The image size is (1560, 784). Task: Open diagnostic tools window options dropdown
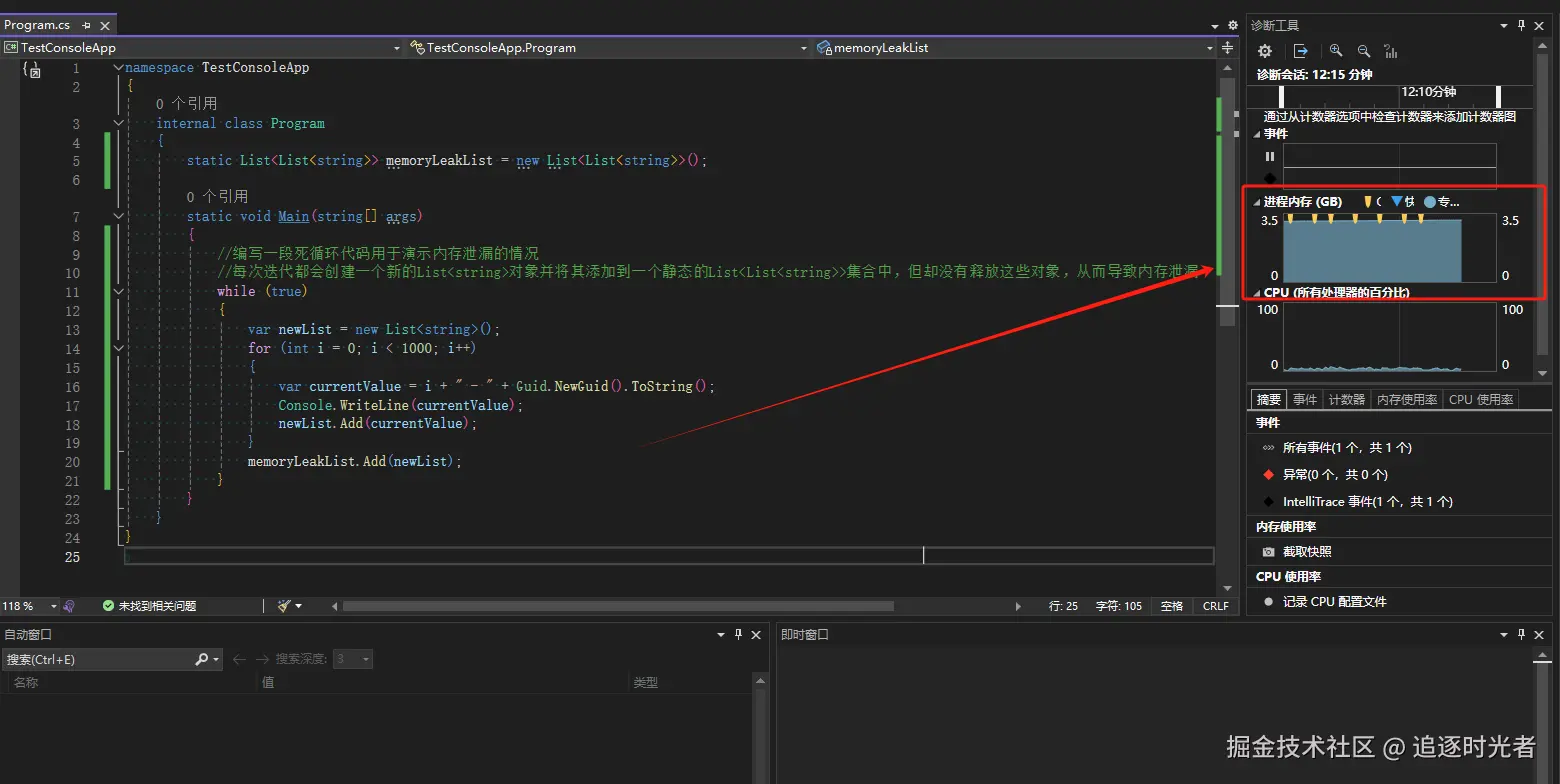pos(1504,25)
